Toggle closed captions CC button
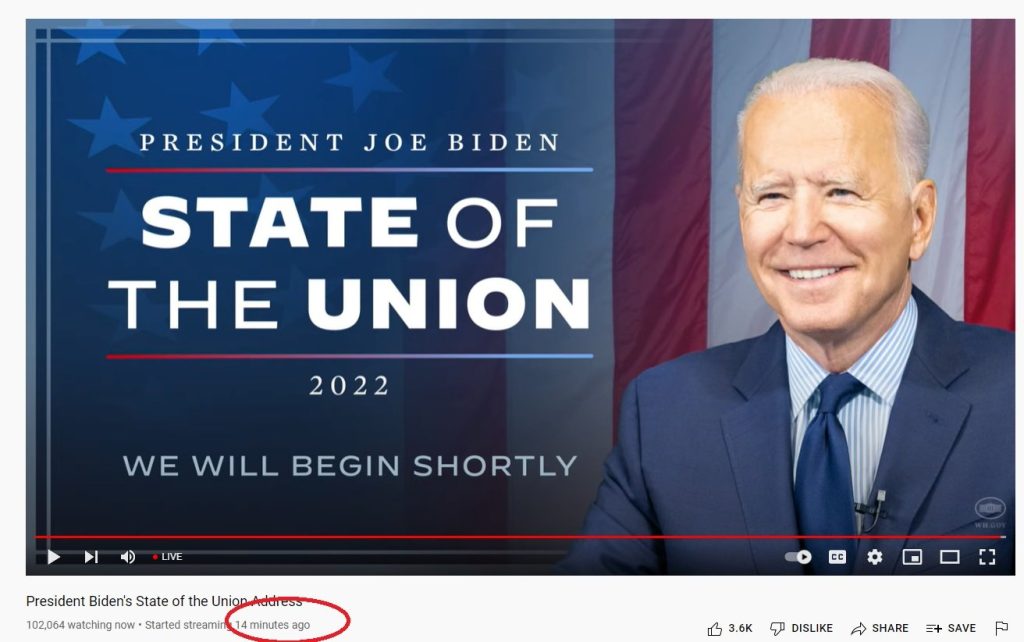The width and height of the screenshot is (1024, 642). [837, 556]
